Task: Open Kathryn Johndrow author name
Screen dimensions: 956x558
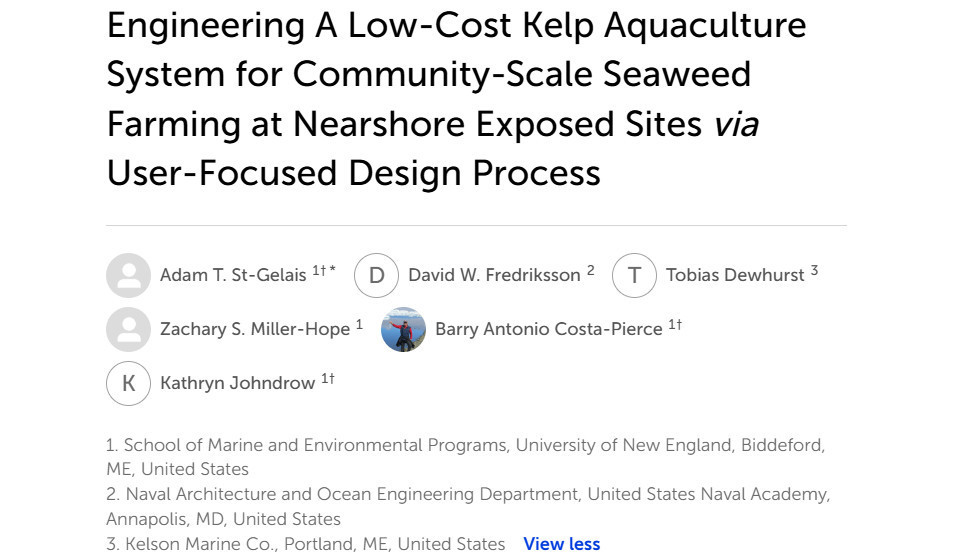Action: 237,383
